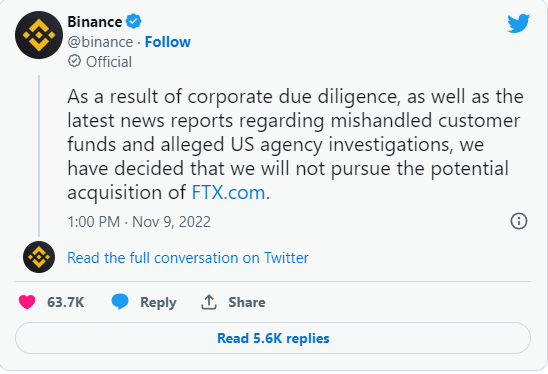
Task: Click the 63.7K likes count
Action: [66, 302]
